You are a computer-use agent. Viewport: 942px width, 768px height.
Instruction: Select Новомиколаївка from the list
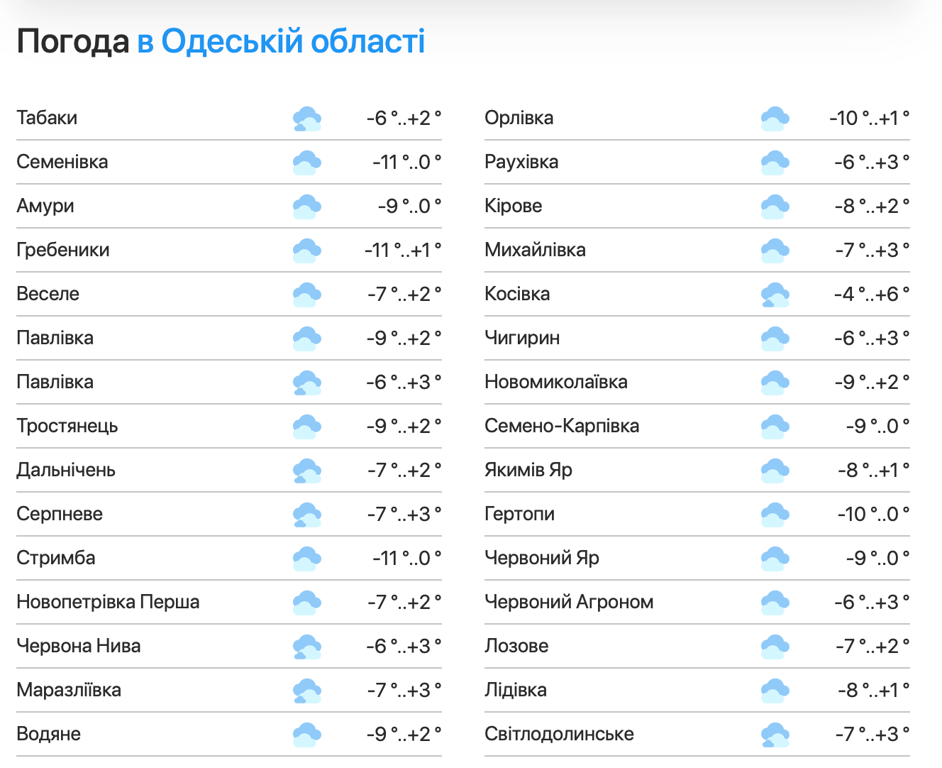pos(556,382)
